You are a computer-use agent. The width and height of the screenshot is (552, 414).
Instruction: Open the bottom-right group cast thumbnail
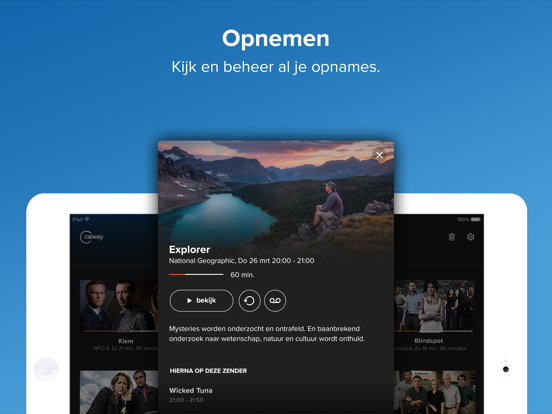[435, 392]
